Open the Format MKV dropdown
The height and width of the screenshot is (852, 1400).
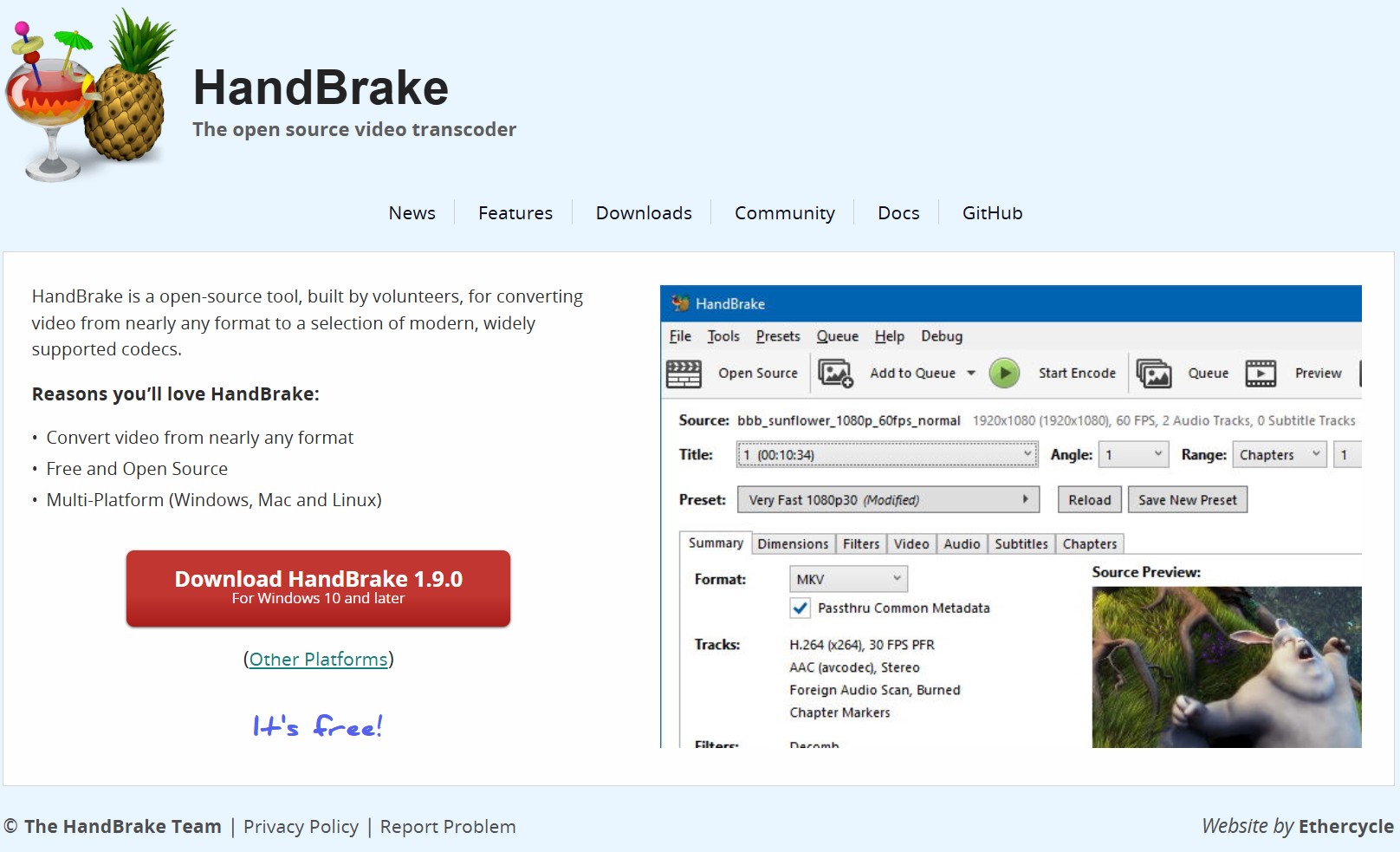[848, 579]
